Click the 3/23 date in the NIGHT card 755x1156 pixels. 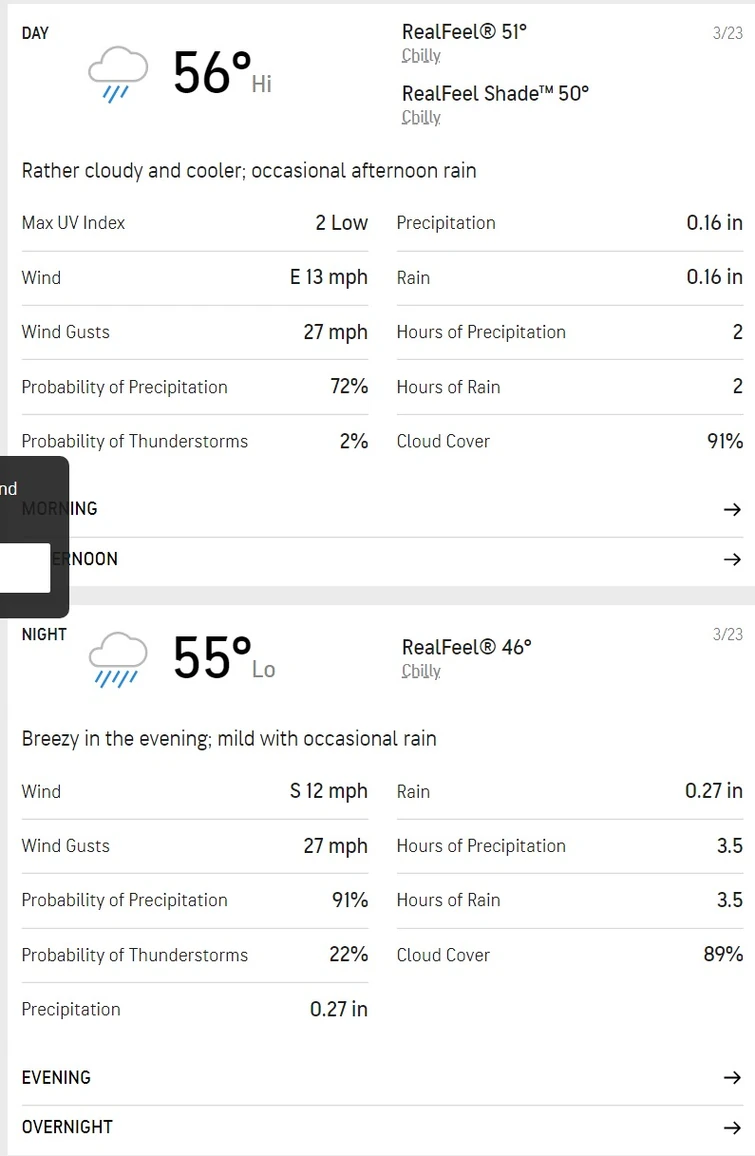tap(727, 635)
